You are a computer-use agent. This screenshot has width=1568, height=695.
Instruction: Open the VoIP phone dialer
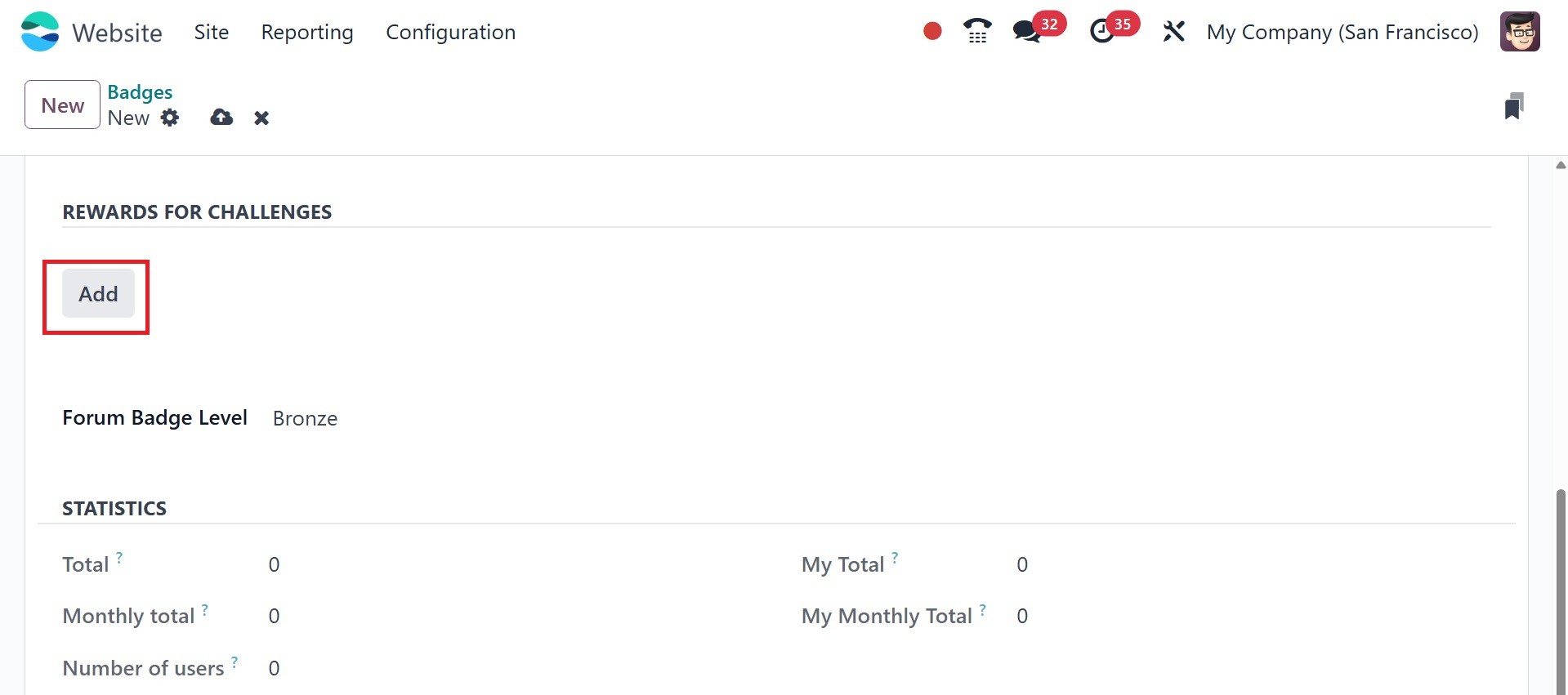977,31
